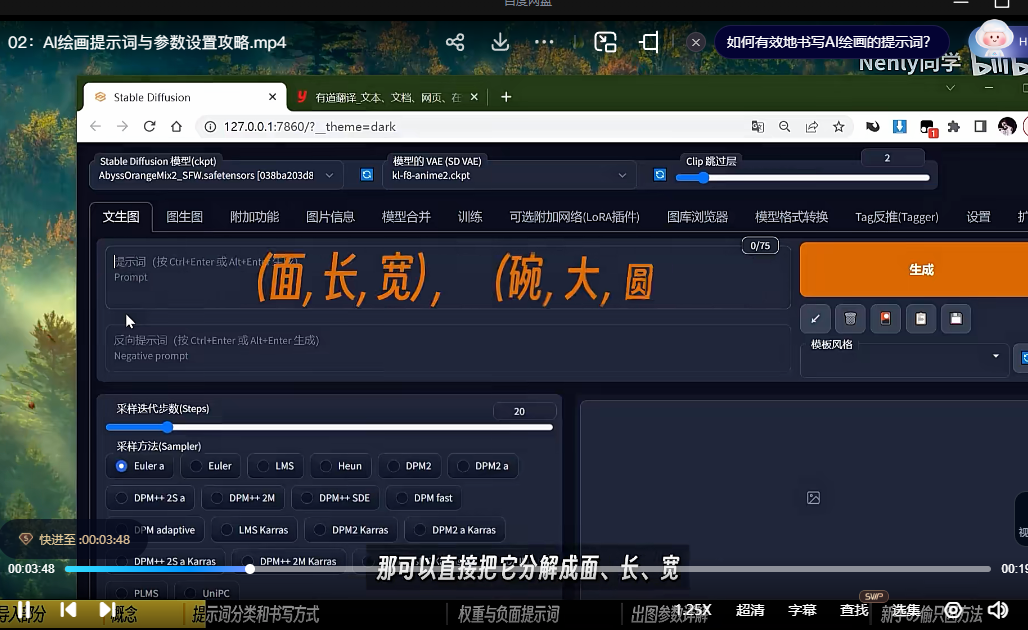The width and height of the screenshot is (1028, 630).
Task: Click the arrow icon to read last parameters
Action: [x=816, y=319]
